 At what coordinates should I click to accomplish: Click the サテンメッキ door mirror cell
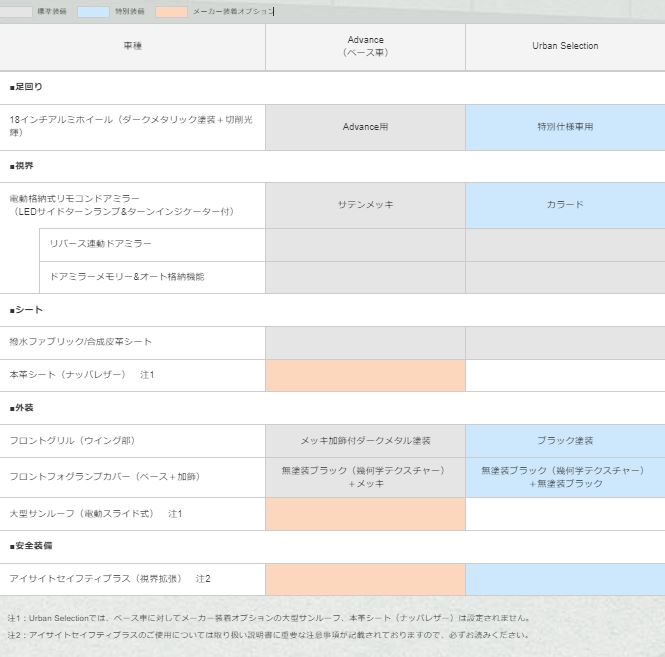(365, 205)
